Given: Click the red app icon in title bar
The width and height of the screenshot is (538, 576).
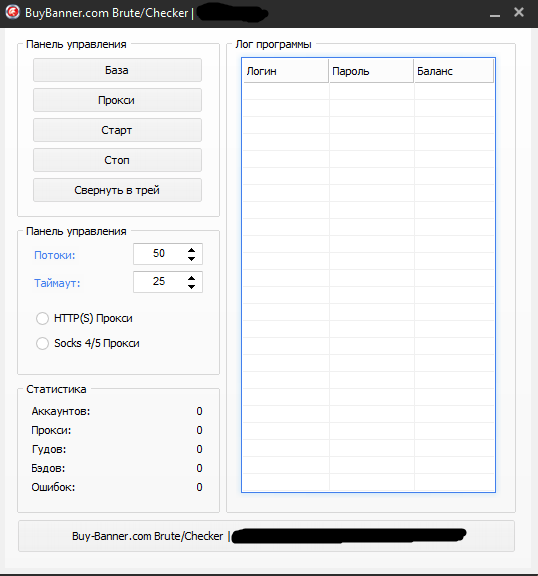Looking at the screenshot, I should click(12, 12).
